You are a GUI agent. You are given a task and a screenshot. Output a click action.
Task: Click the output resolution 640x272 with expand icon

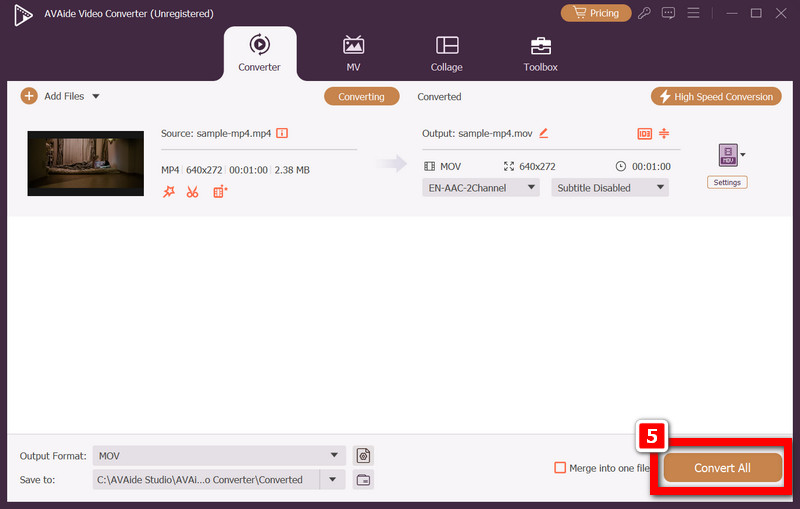[x=530, y=166]
